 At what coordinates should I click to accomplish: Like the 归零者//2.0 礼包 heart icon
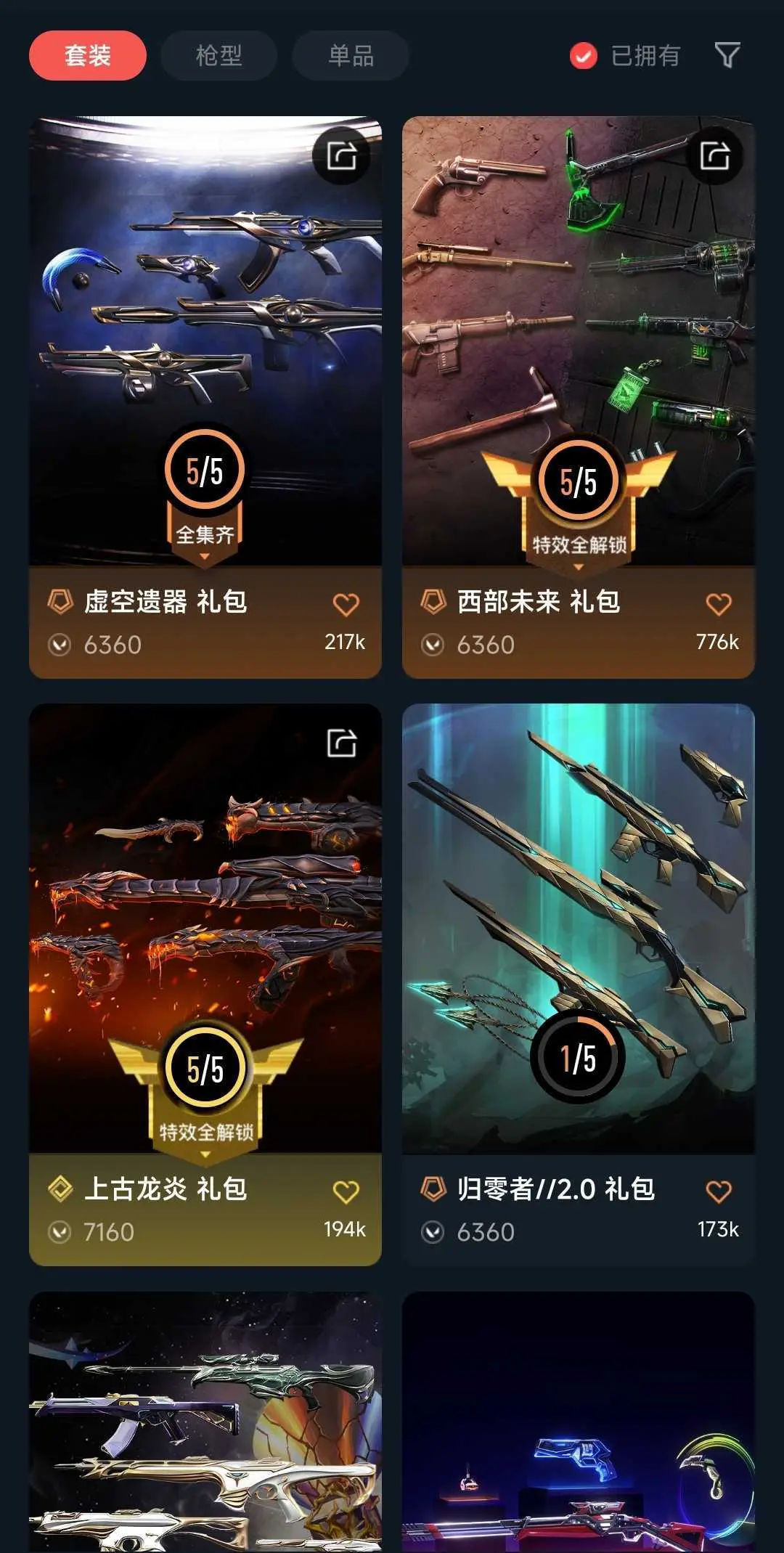(719, 1191)
